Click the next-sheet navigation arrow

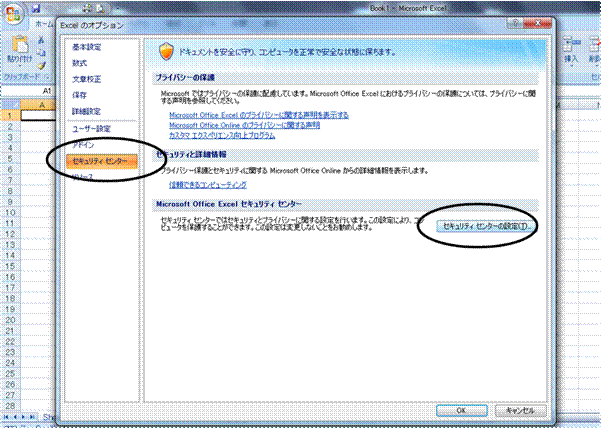point(24,417)
